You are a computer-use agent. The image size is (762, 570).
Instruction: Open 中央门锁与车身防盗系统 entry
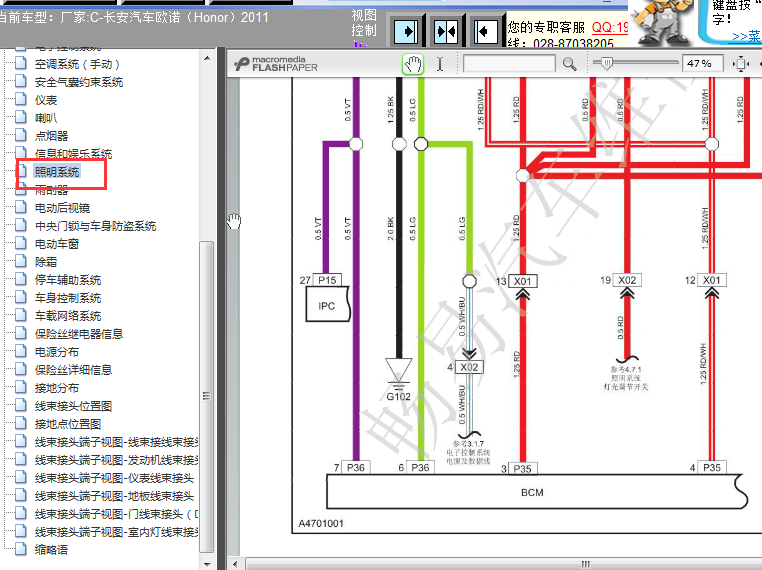point(95,226)
